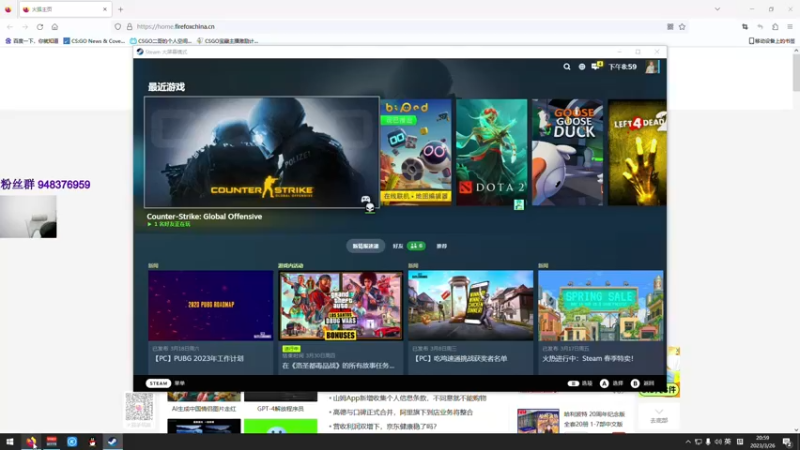This screenshot has height=450, width=800.
Task: Open Windows Start menu
Action: click(x=10, y=442)
